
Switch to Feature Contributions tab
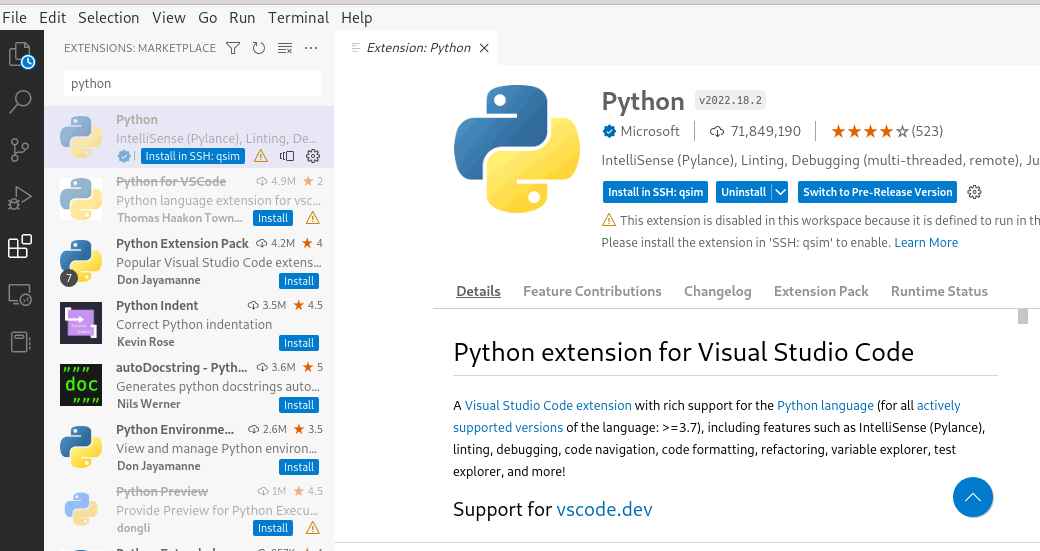(592, 291)
